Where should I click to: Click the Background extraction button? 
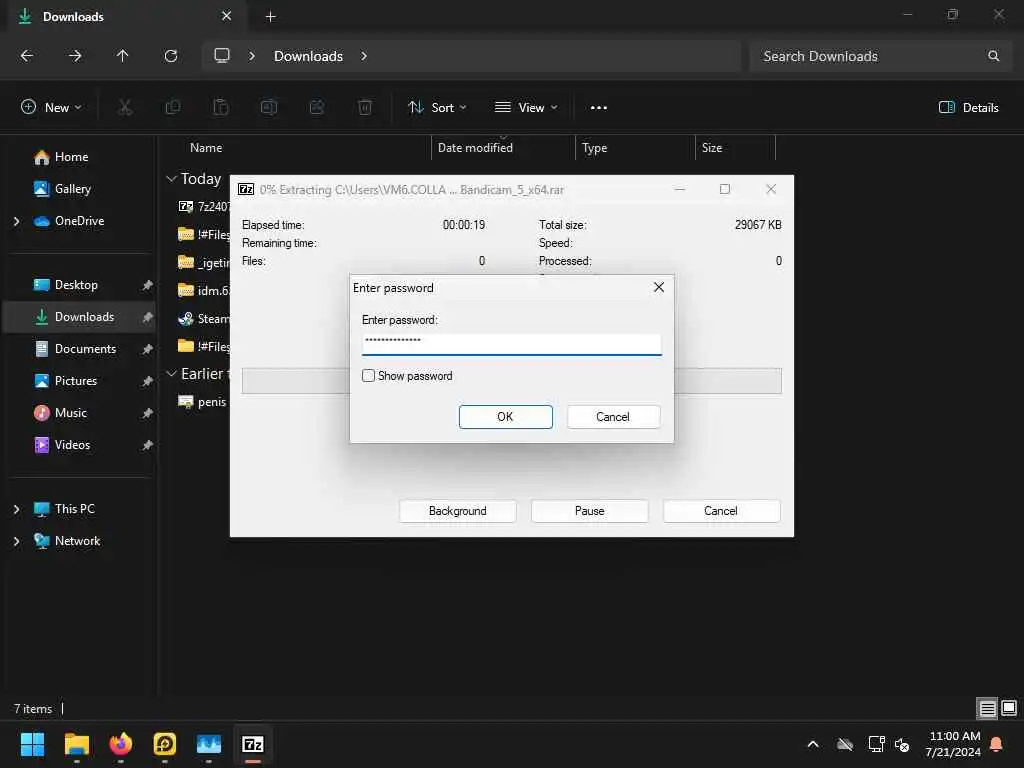(x=457, y=511)
